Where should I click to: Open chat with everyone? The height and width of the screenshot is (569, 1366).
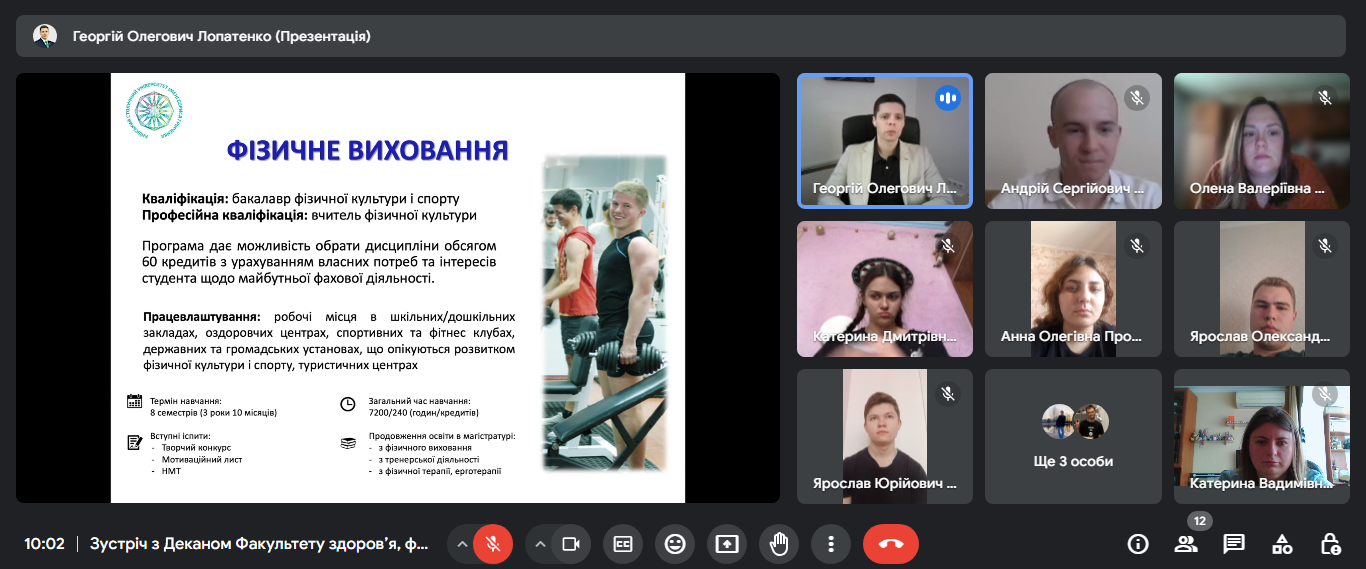tap(1234, 544)
